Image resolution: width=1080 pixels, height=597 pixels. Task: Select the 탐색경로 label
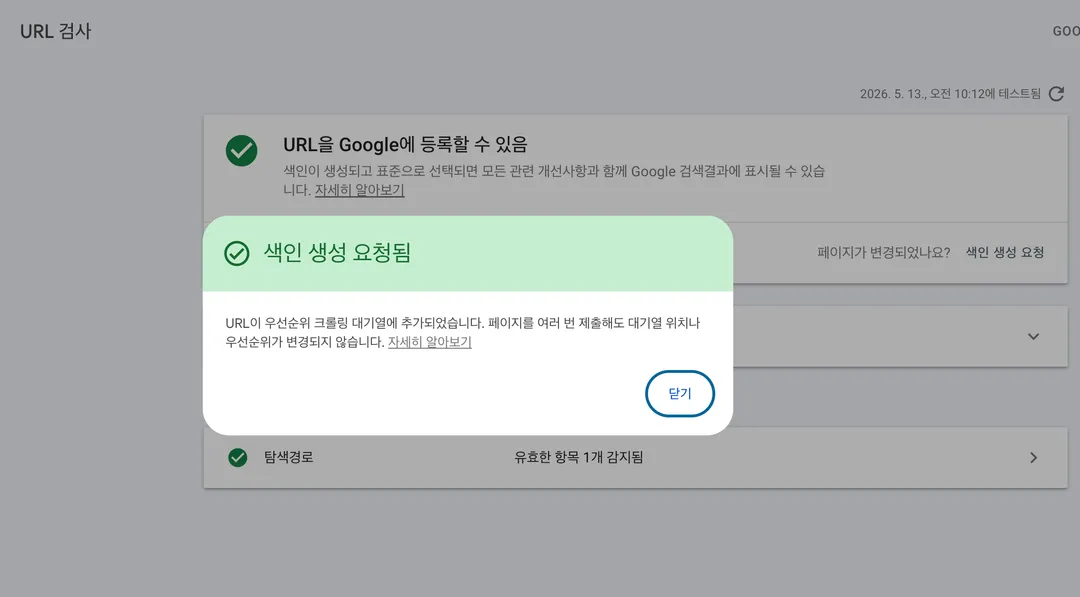pyautogui.click(x=289, y=457)
